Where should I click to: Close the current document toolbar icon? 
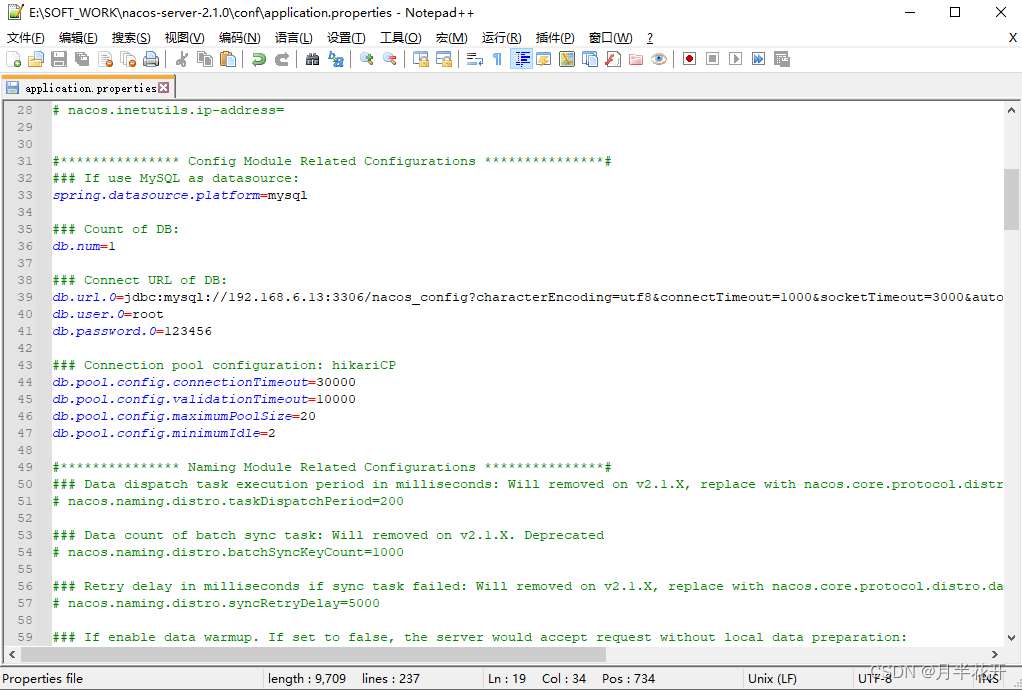coord(105,59)
